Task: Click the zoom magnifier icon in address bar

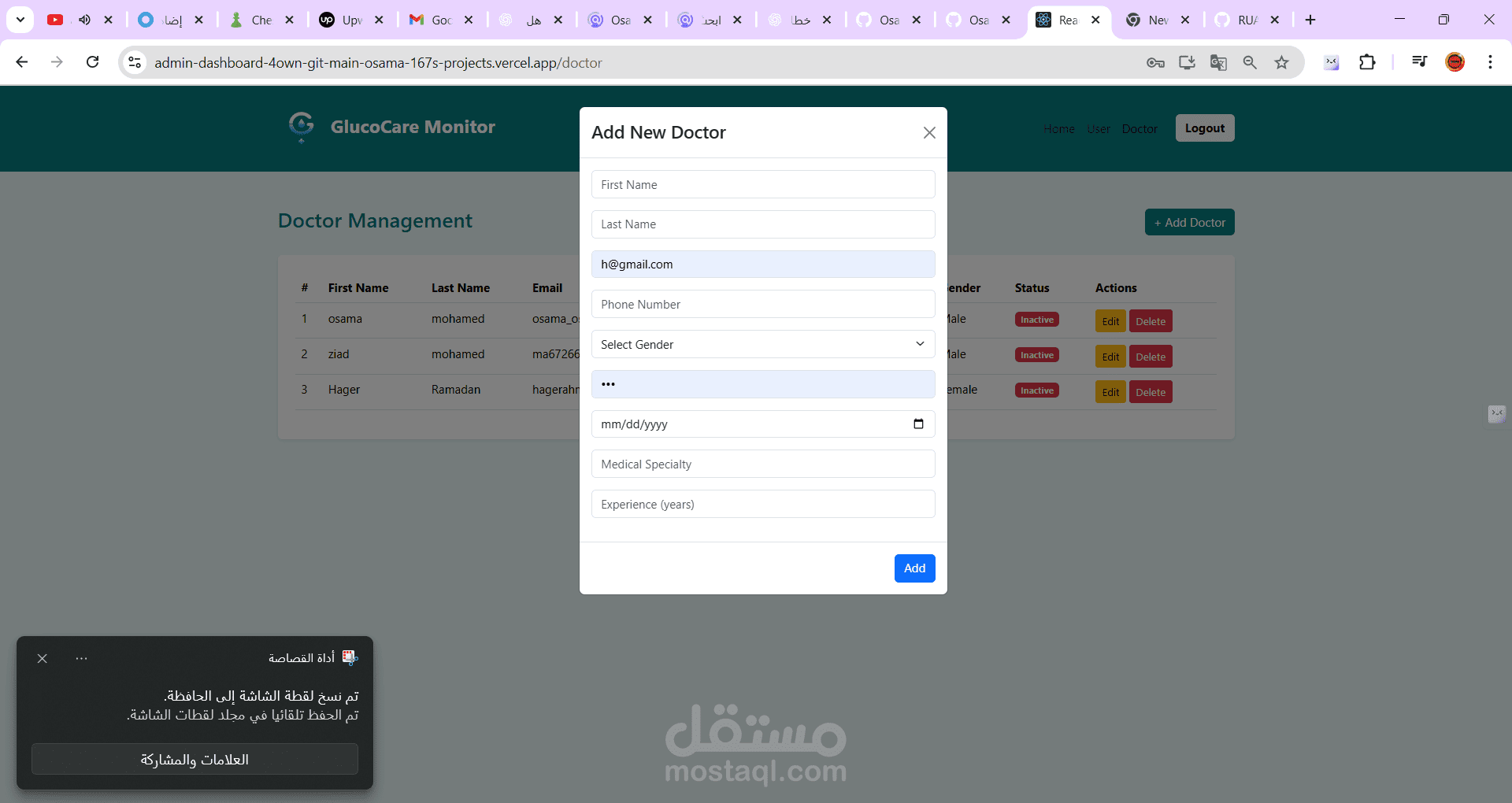Action: pos(1250,62)
